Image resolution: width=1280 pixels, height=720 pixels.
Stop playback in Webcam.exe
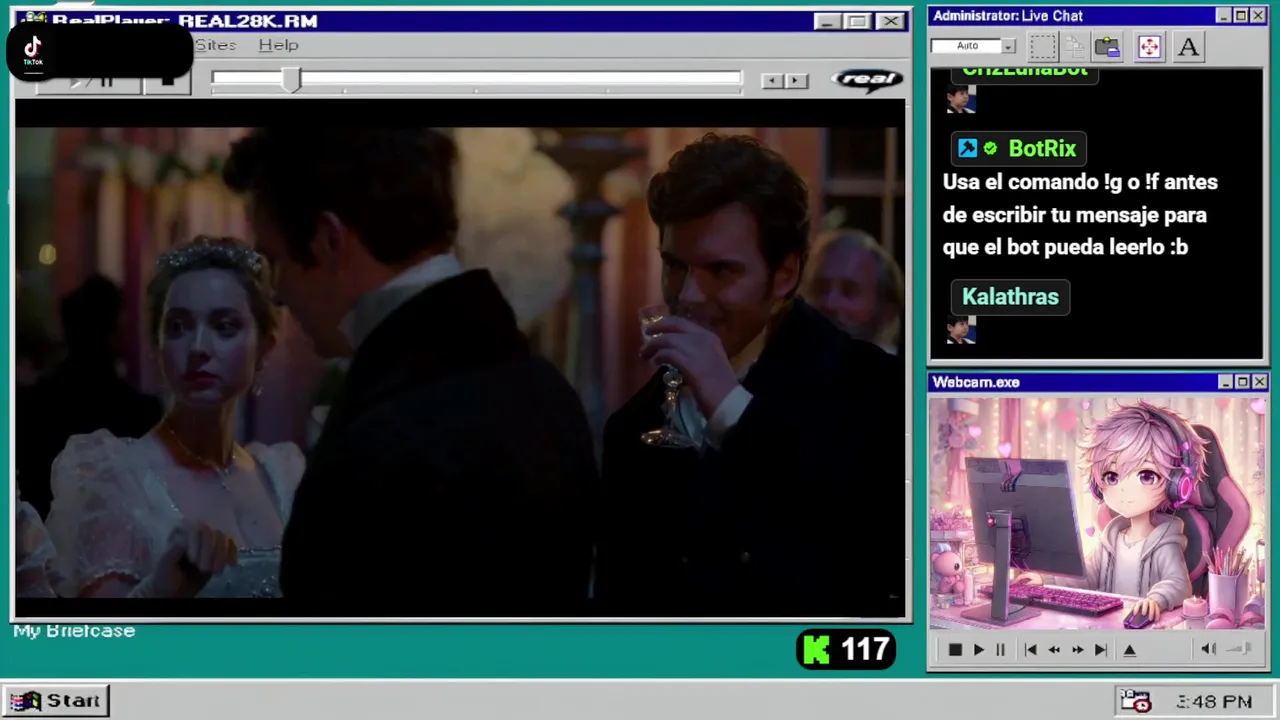pyautogui.click(x=955, y=650)
